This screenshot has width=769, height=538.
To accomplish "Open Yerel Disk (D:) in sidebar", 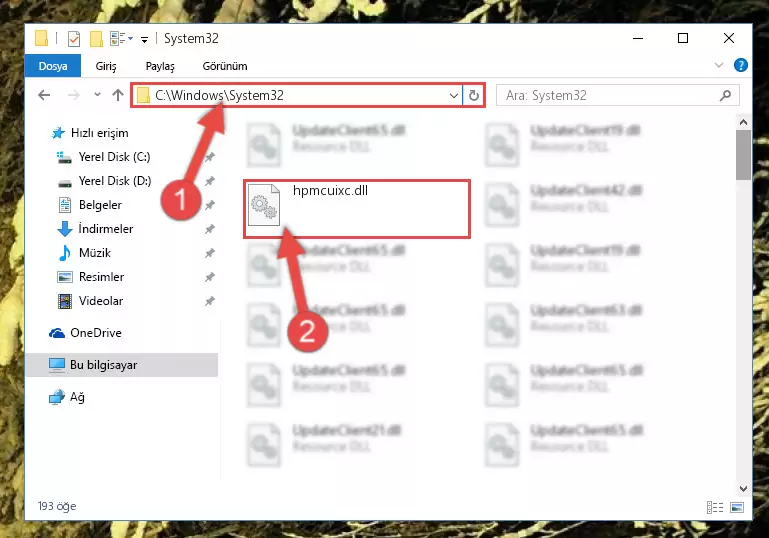I will pos(115,181).
